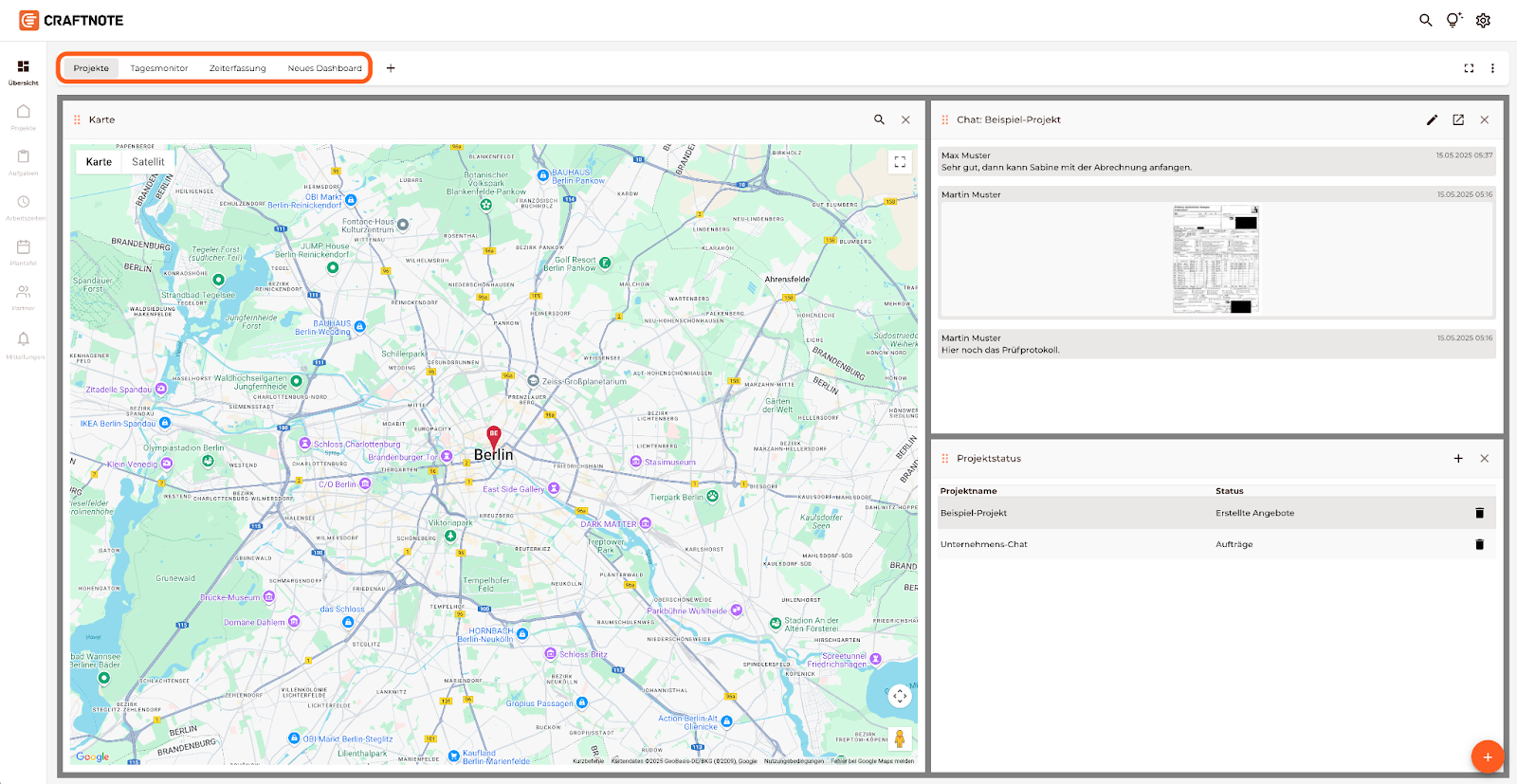Open the Beispiel-Projekt row

1216,513
